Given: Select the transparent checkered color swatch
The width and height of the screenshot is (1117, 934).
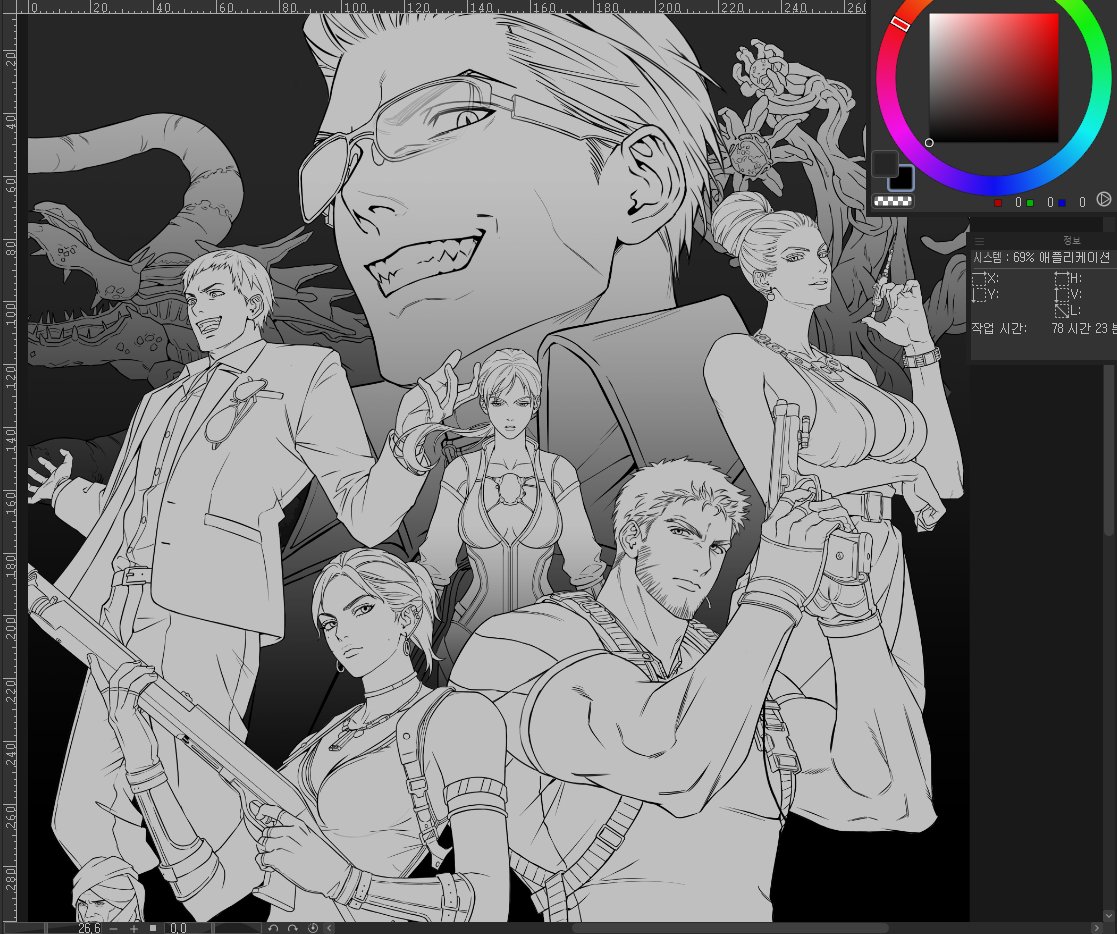Looking at the screenshot, I should [x=893, y=202].
